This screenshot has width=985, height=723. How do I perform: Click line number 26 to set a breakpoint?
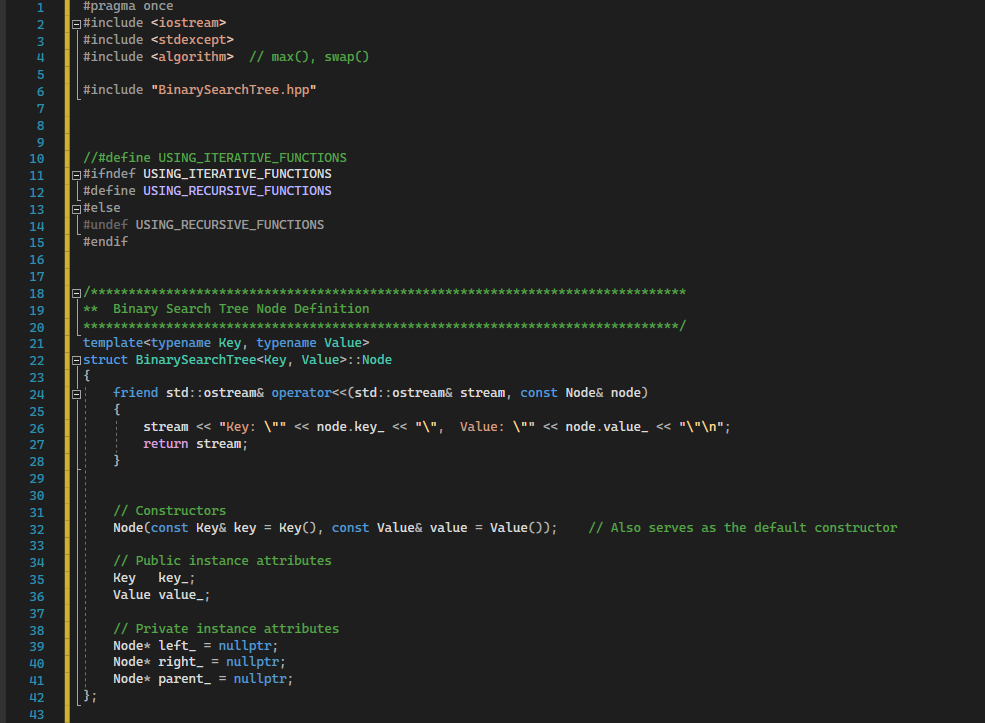tap(37, 426)
